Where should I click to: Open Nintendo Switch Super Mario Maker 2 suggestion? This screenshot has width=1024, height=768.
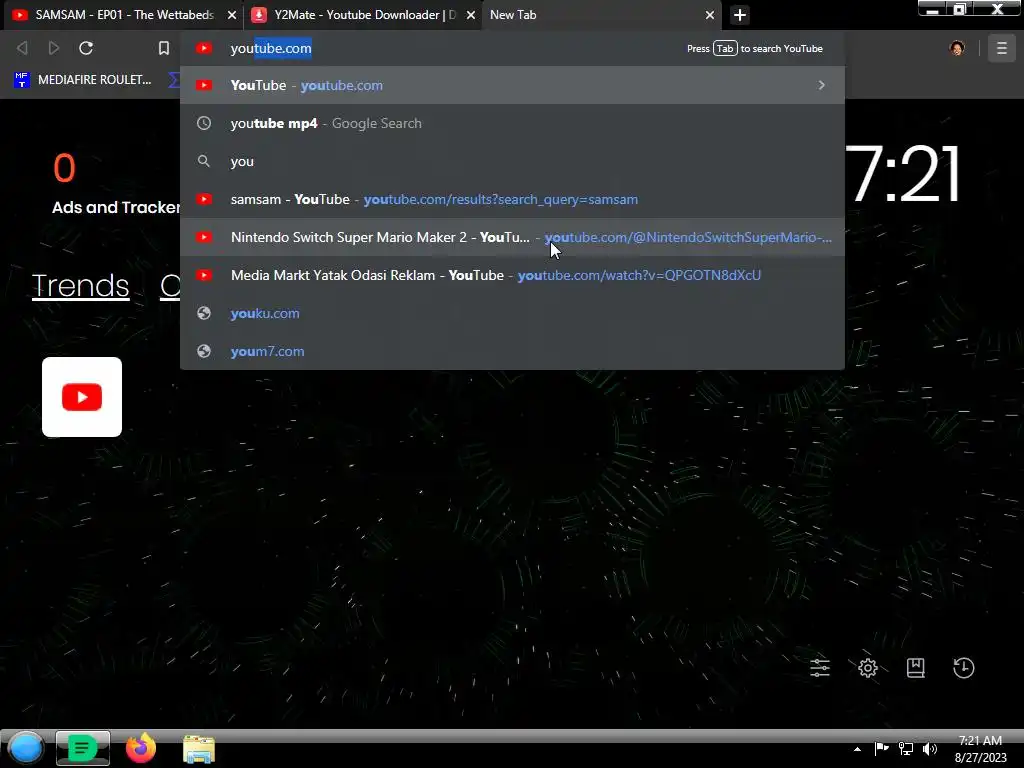coord(512,237)
